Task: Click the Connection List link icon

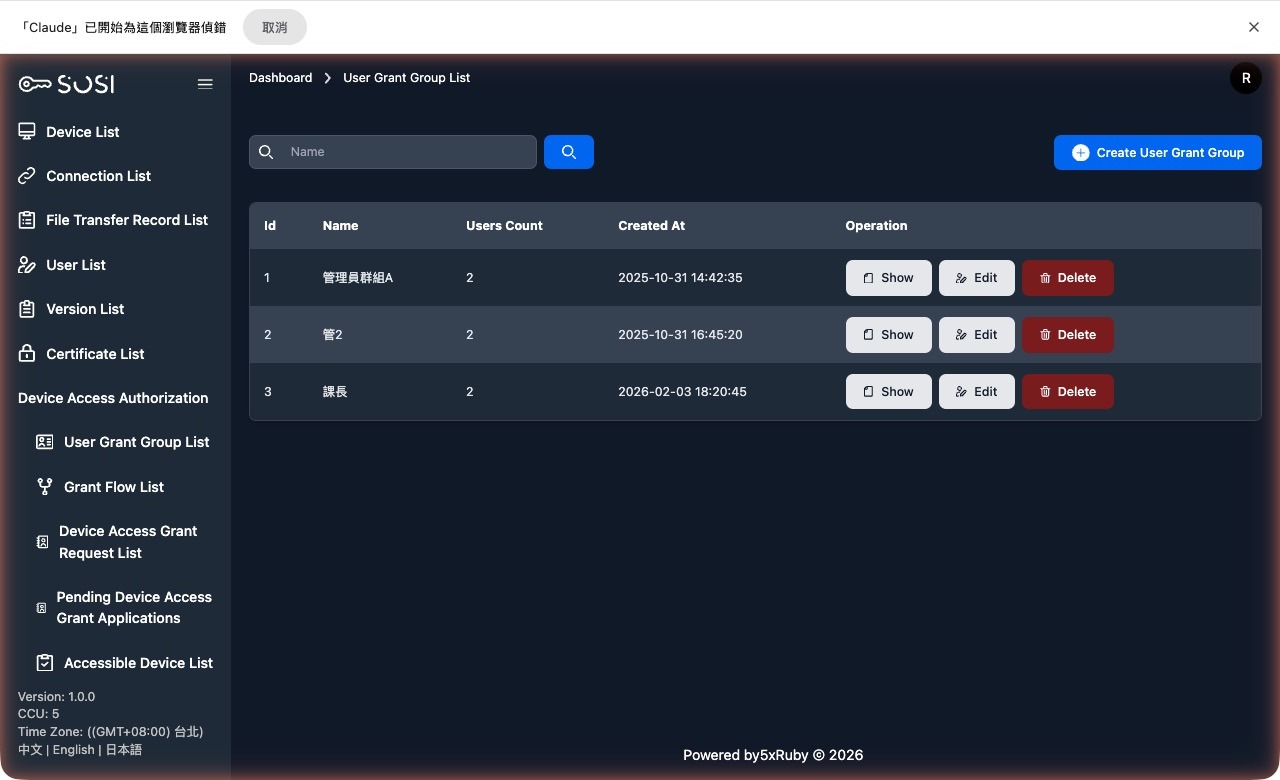Action: click(x=26, y=176)
